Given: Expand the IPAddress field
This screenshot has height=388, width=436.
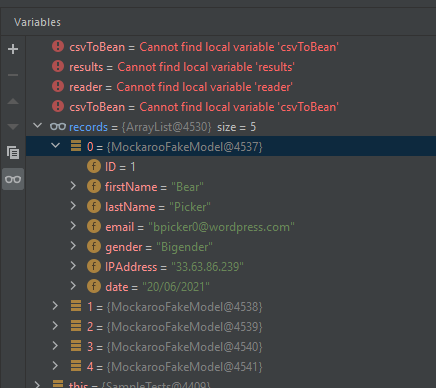Looking at the screenshot, I should coord(73,266).
